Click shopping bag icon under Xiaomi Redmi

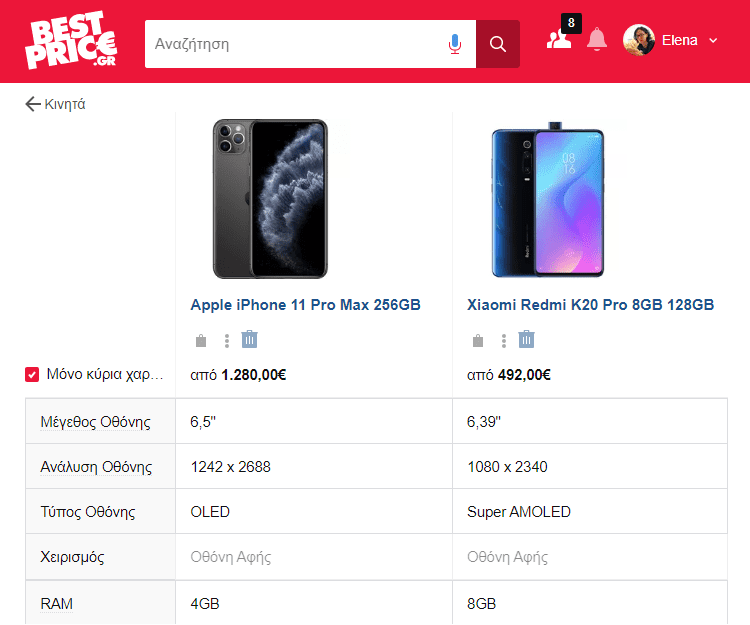point(478,340)
